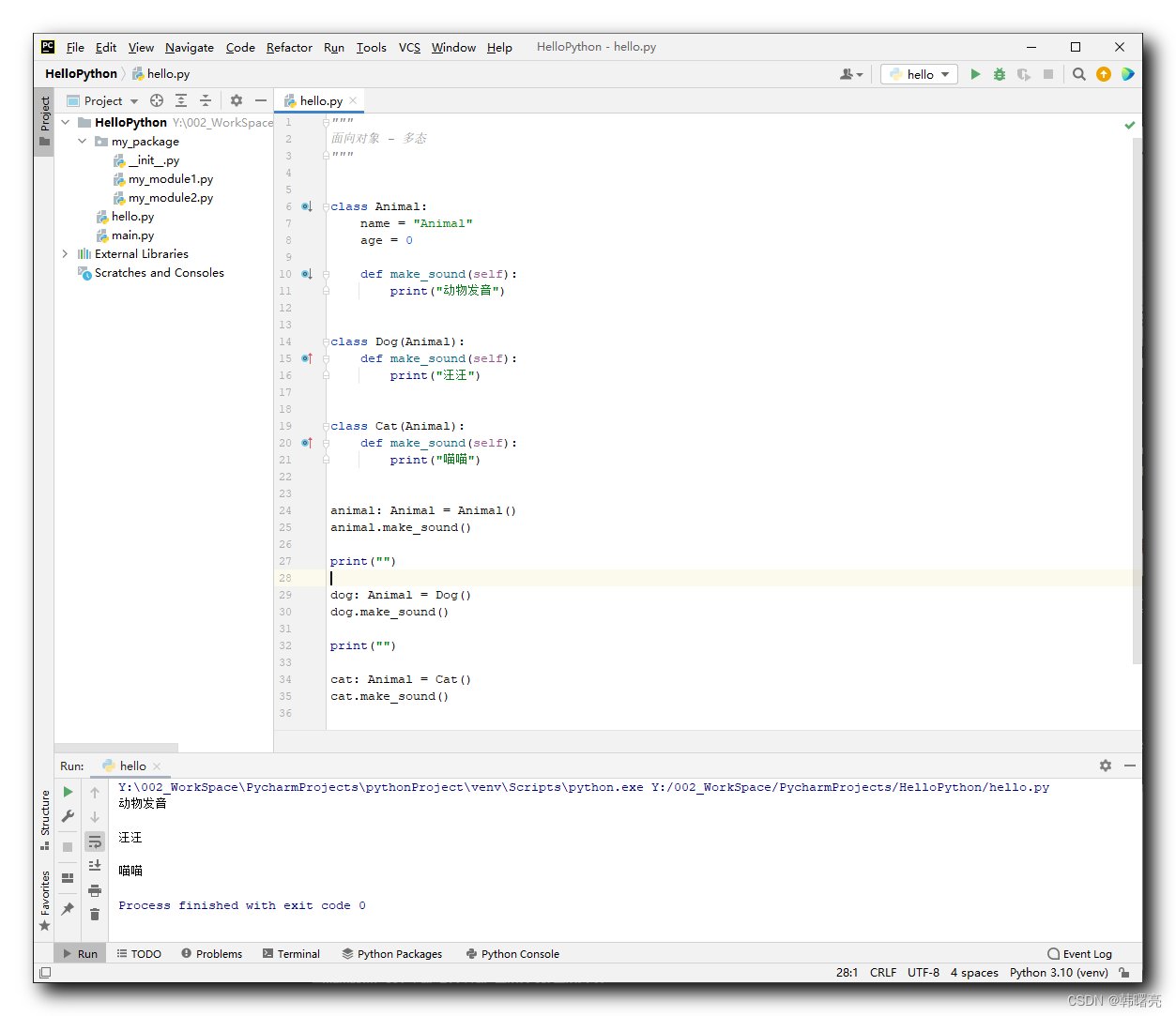This screenshot has width=1176, height=1016.
Task: Open Search Everywhere magnifier icon
Action: tap(1079, 74)
